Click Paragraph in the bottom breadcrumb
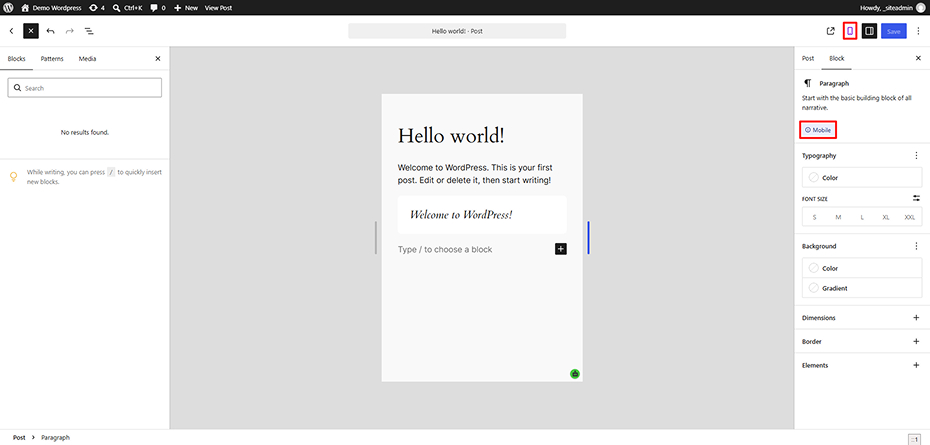 click(x=55, y=437)
